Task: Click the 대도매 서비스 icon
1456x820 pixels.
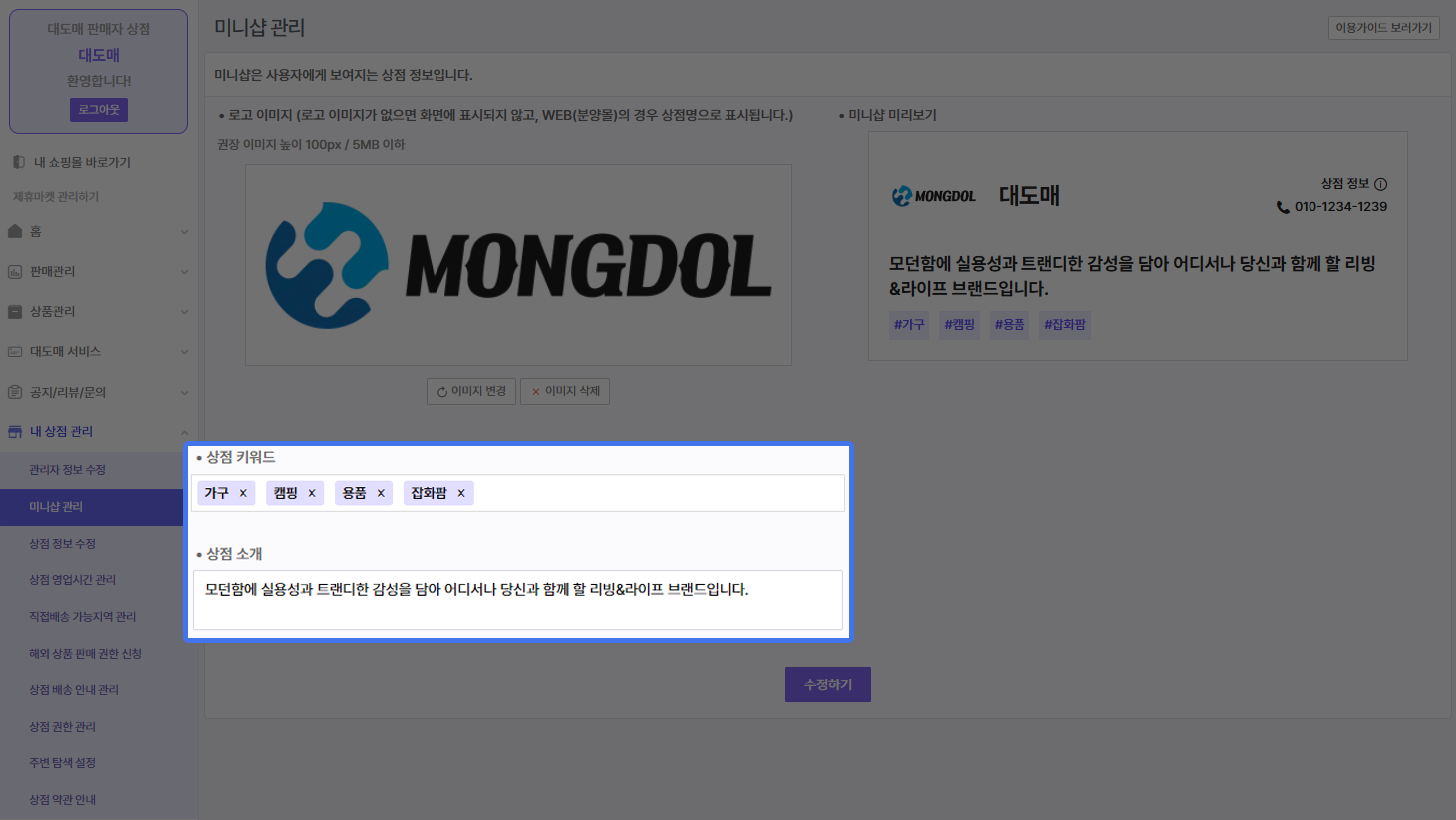Action: [x=15, y=351]
